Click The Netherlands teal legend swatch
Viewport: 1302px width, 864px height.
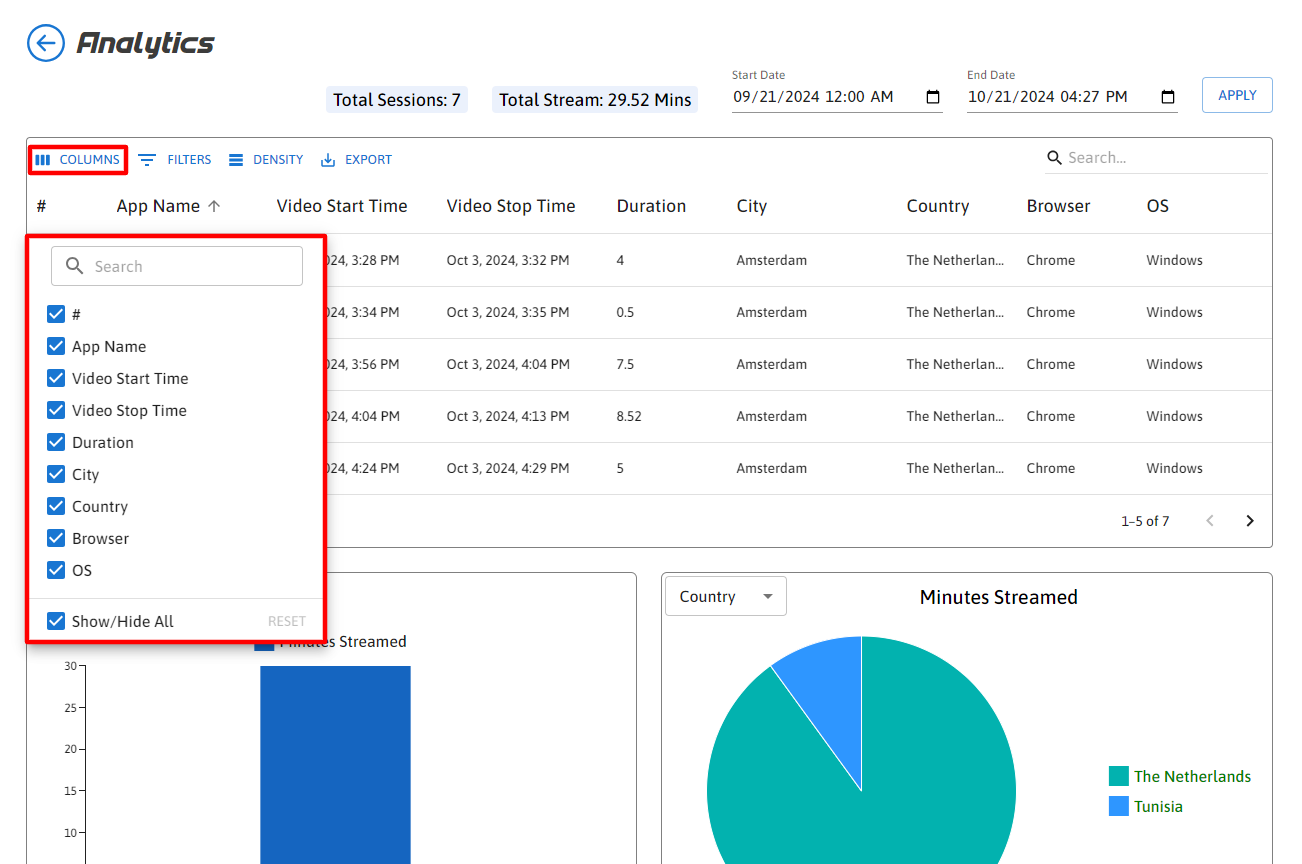1119,776
